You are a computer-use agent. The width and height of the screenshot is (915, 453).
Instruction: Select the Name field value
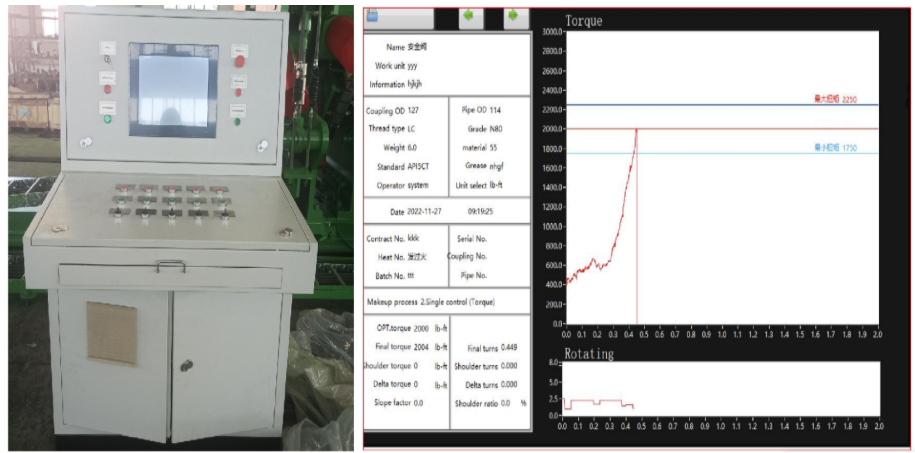[x=417, y=47]
